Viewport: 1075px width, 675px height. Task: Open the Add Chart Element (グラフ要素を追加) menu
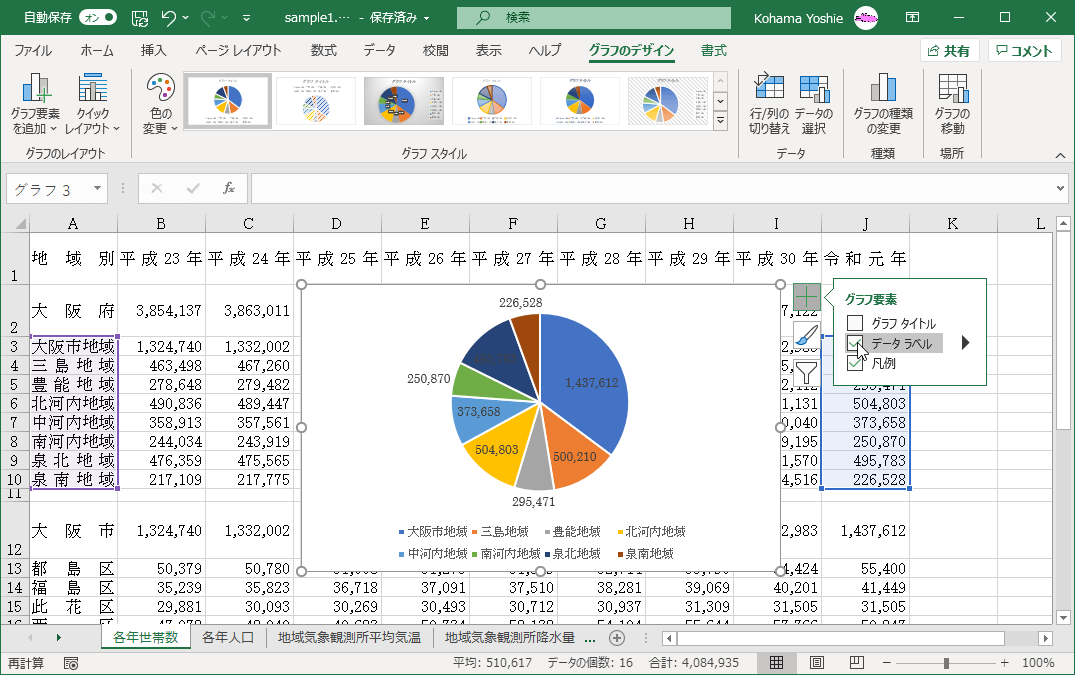(35, 104)
